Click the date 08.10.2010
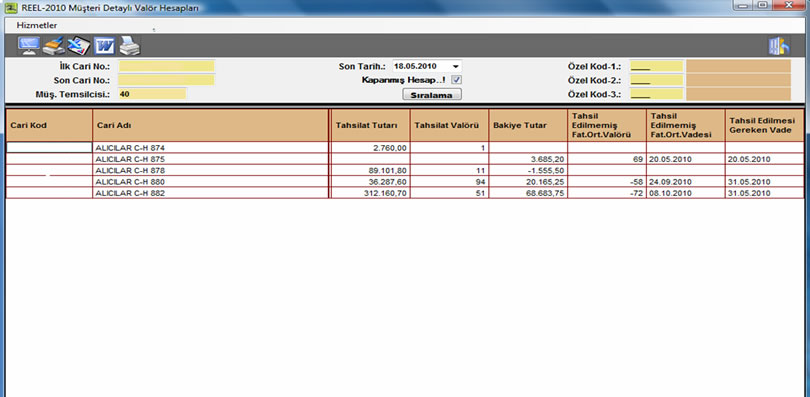The image size is (810, 397). coord(671,194)
